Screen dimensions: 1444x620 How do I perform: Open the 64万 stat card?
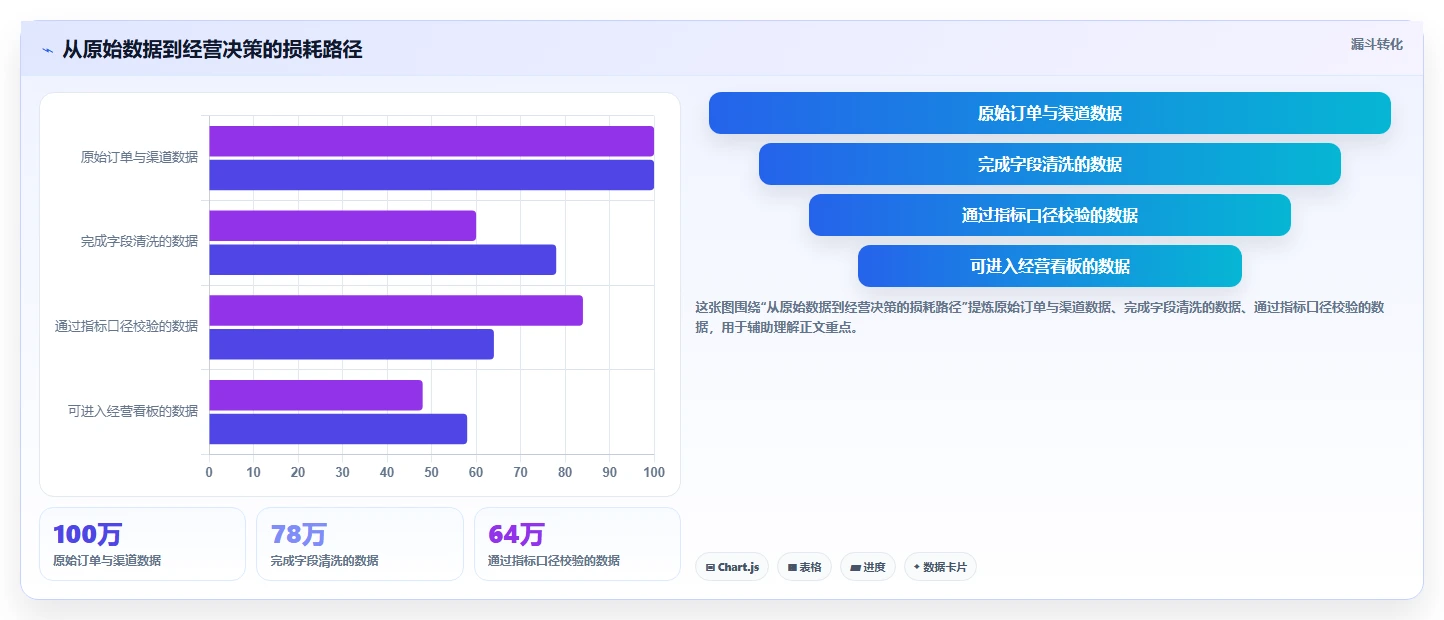click(577, 544)
